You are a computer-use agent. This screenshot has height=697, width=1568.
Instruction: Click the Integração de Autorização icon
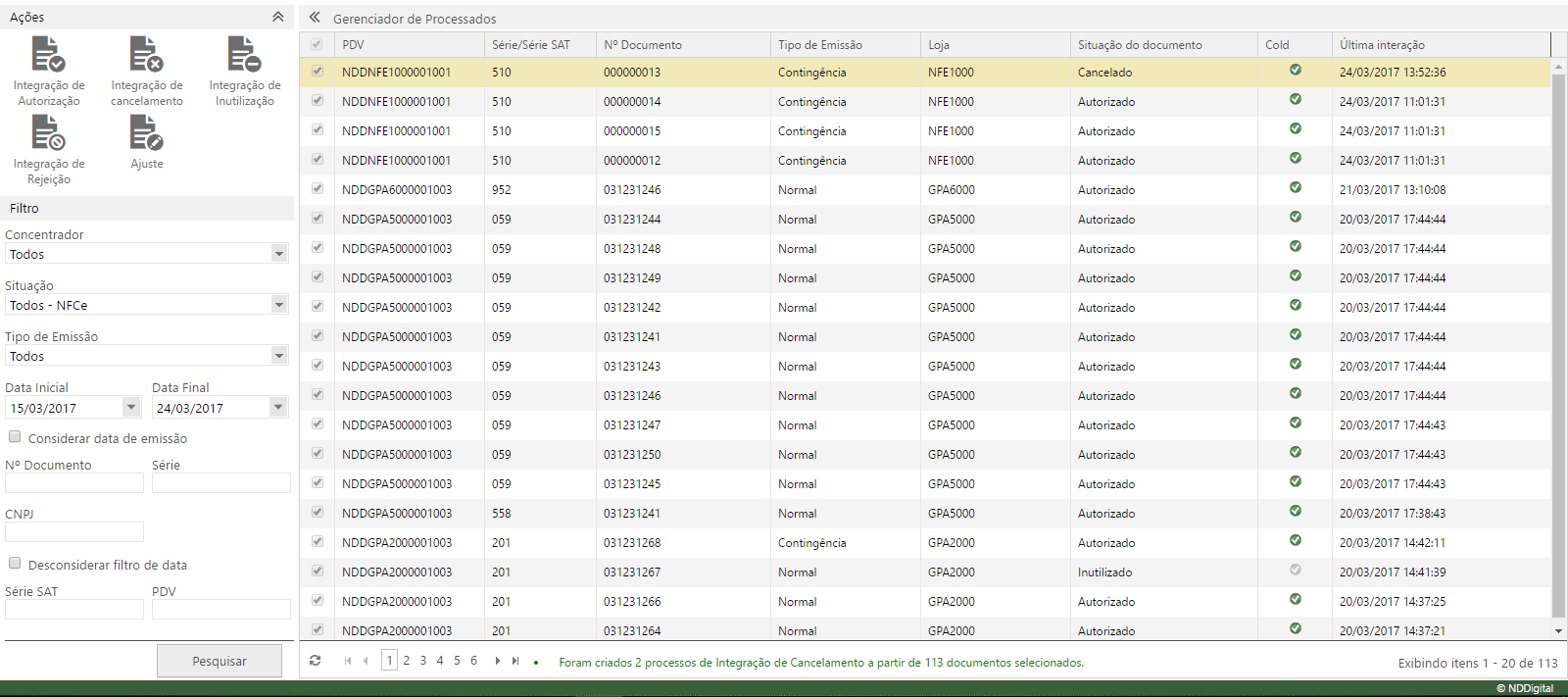pyautogui.click(x=48, y=55)
